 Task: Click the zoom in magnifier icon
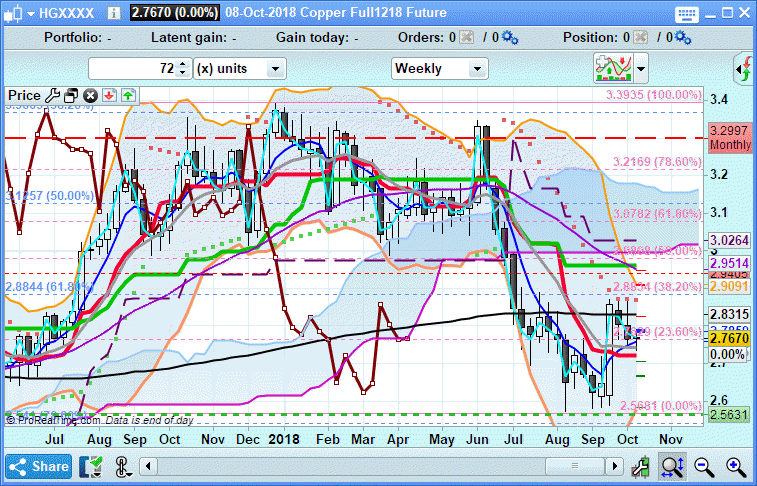[736, 467]
